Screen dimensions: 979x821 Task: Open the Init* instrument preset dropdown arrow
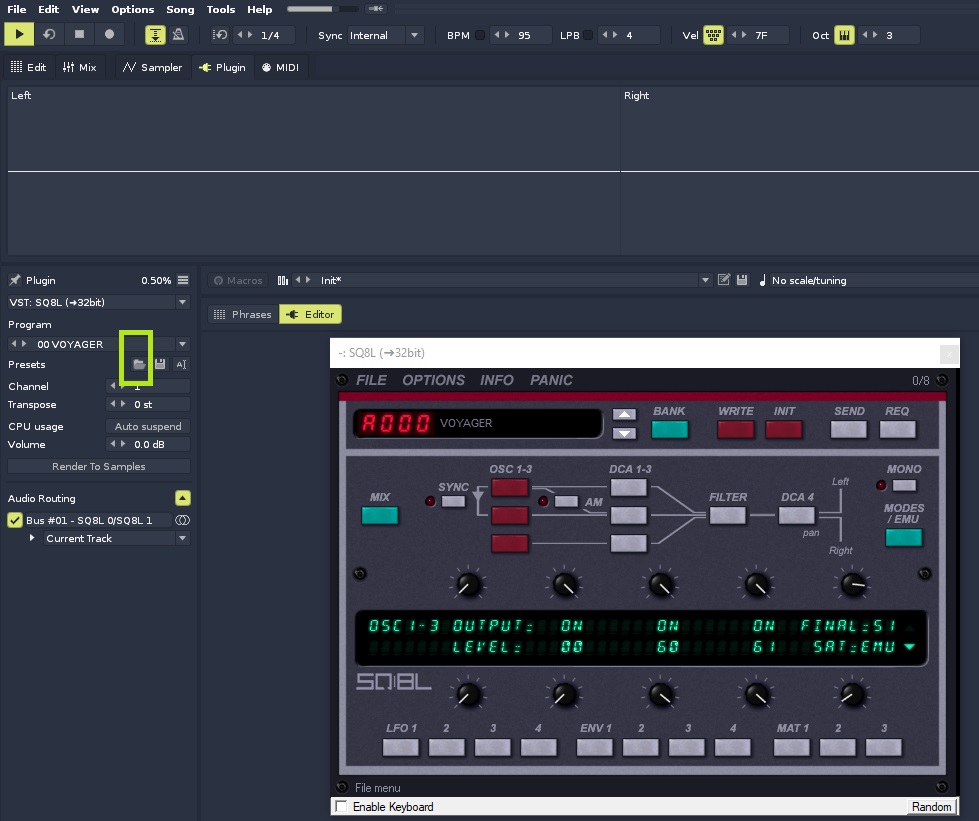pyautogui.click(x=705, y=280)
